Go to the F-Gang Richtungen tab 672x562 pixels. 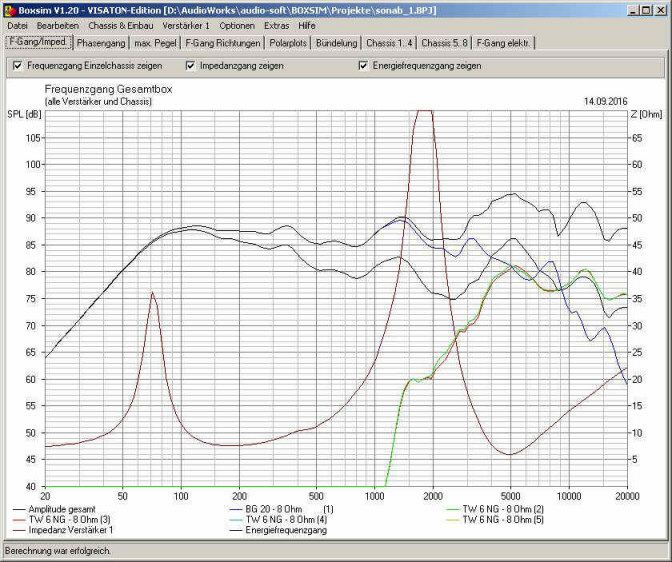[222, 43]
